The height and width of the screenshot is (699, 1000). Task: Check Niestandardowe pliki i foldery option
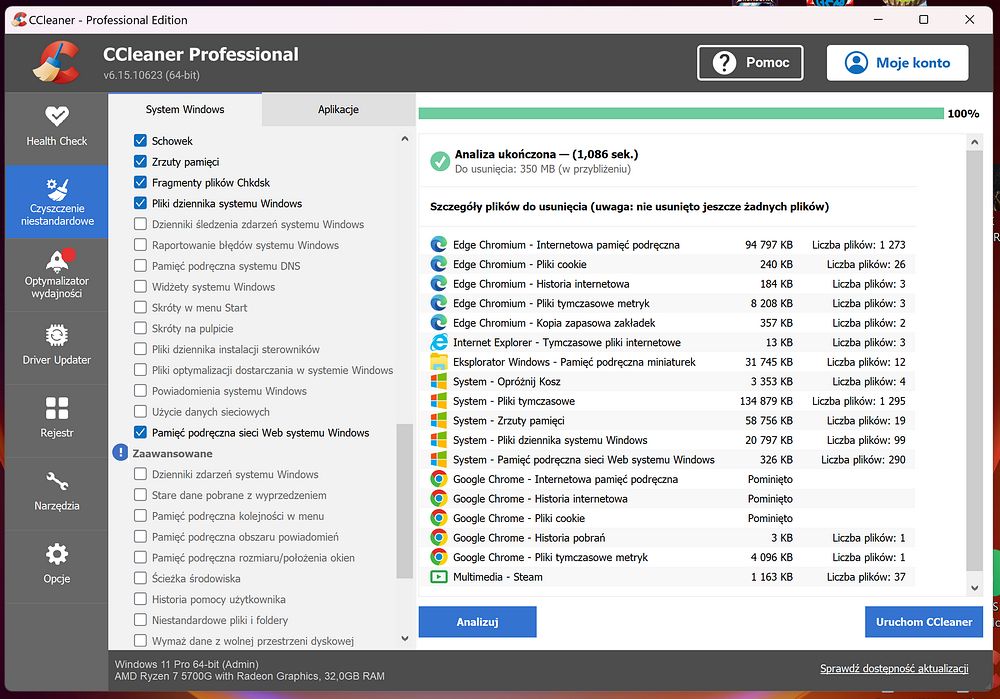click(140, 619)
